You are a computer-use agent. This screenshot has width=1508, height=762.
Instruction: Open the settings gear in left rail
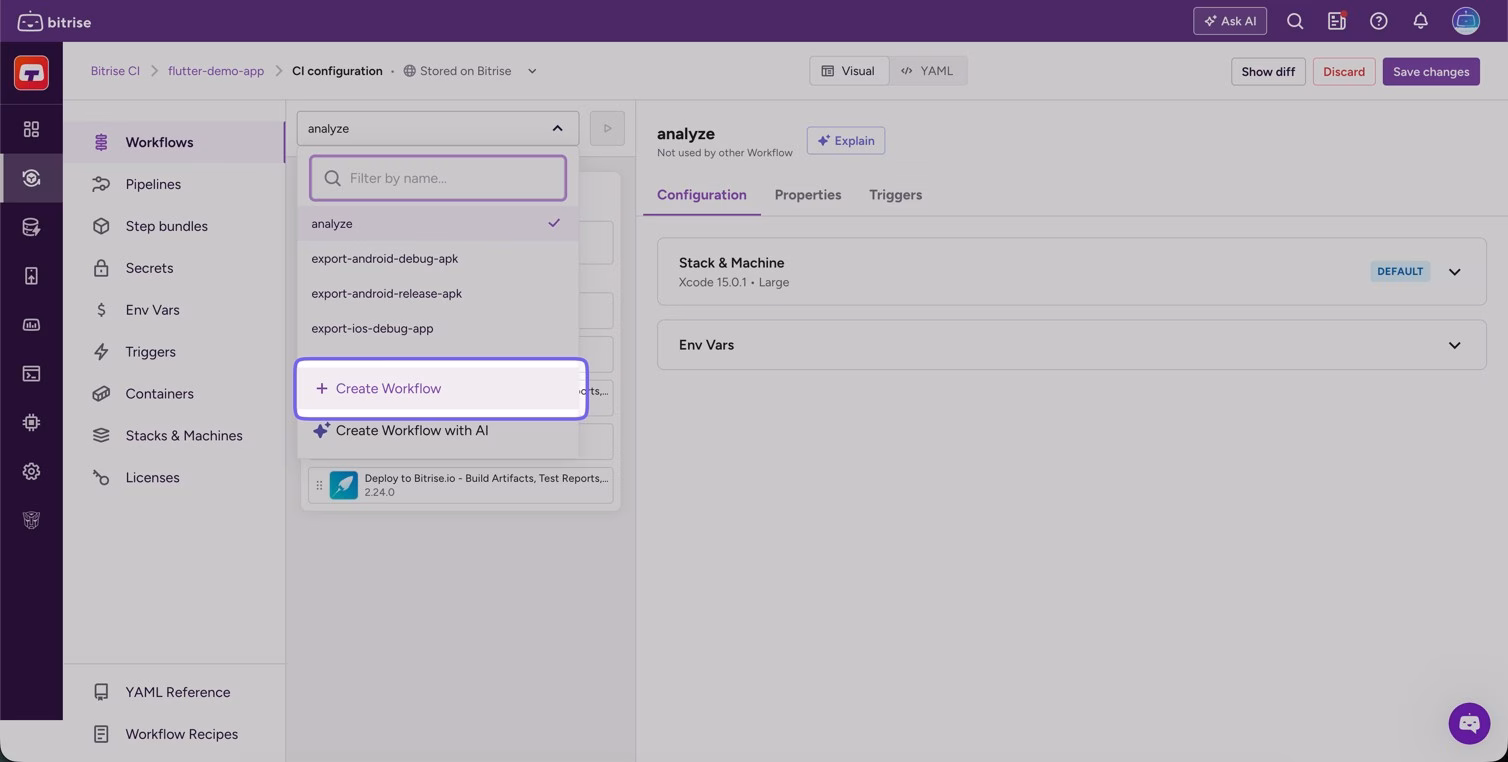[x=31, y=471]
